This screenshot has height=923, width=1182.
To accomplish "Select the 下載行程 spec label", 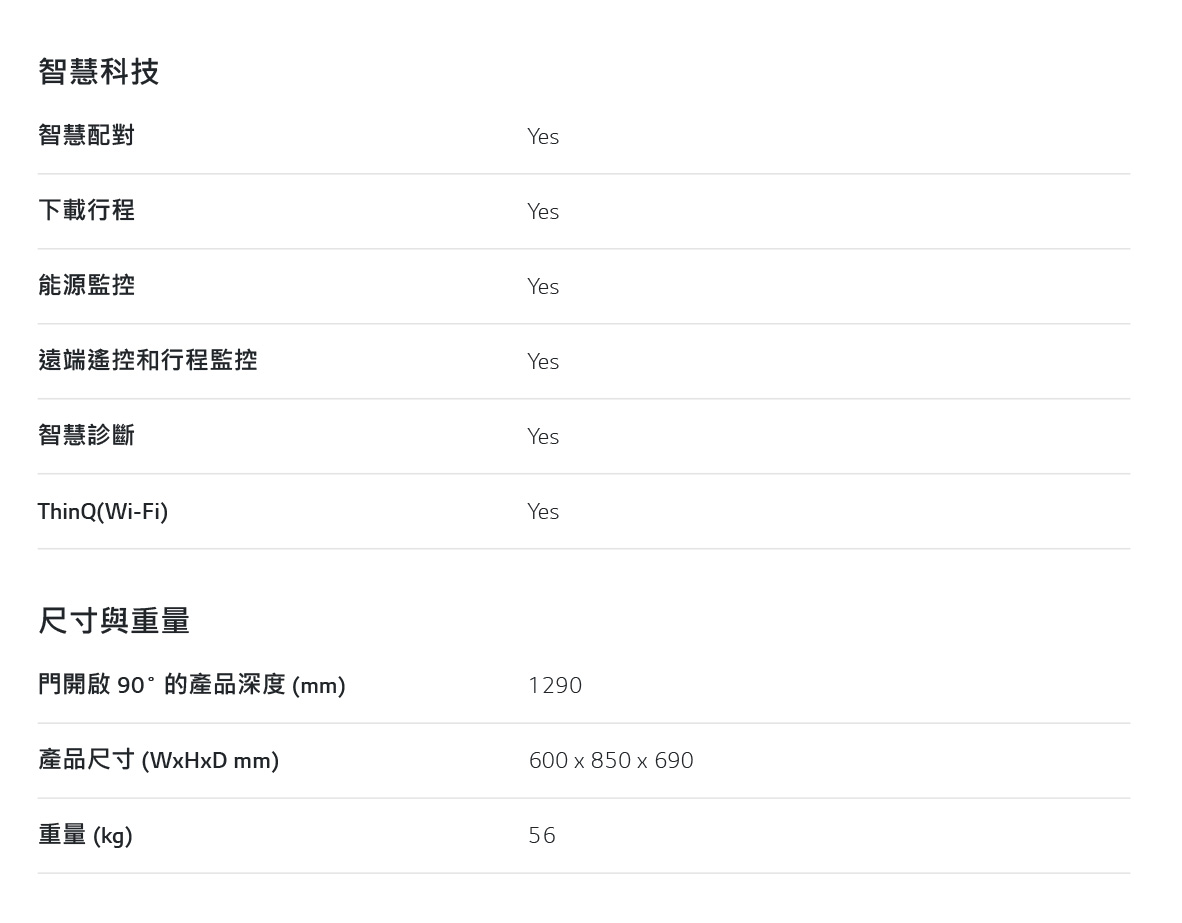I will [87, 210].
